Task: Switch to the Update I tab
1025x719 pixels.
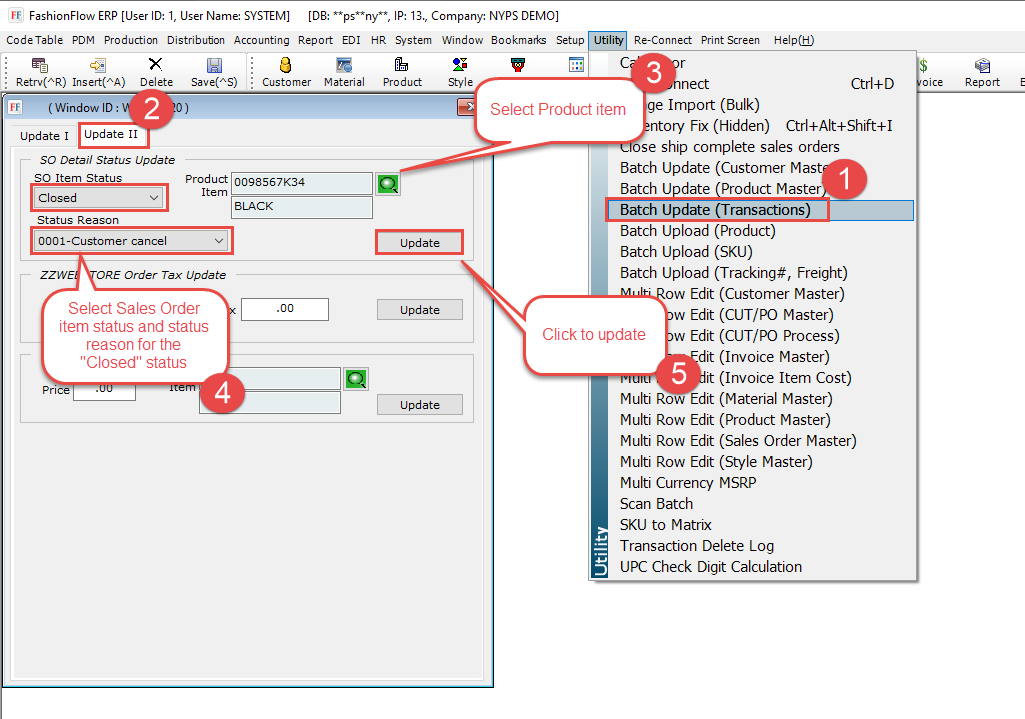Action: tap(45, 136)
